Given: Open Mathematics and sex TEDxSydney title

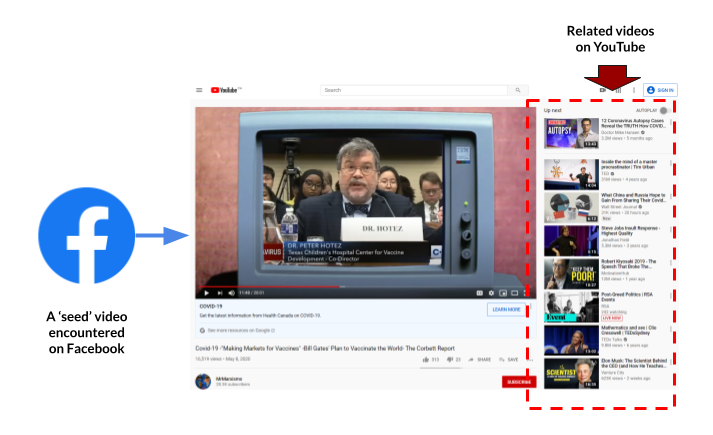Looking at the screenshot, I should [x=629, y=330].
